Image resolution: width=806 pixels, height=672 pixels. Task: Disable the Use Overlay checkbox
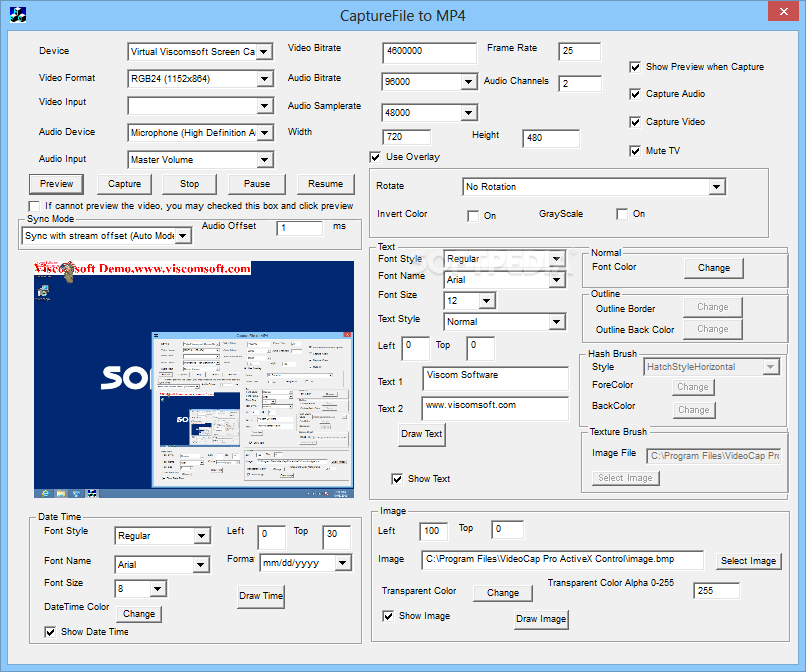376,157
